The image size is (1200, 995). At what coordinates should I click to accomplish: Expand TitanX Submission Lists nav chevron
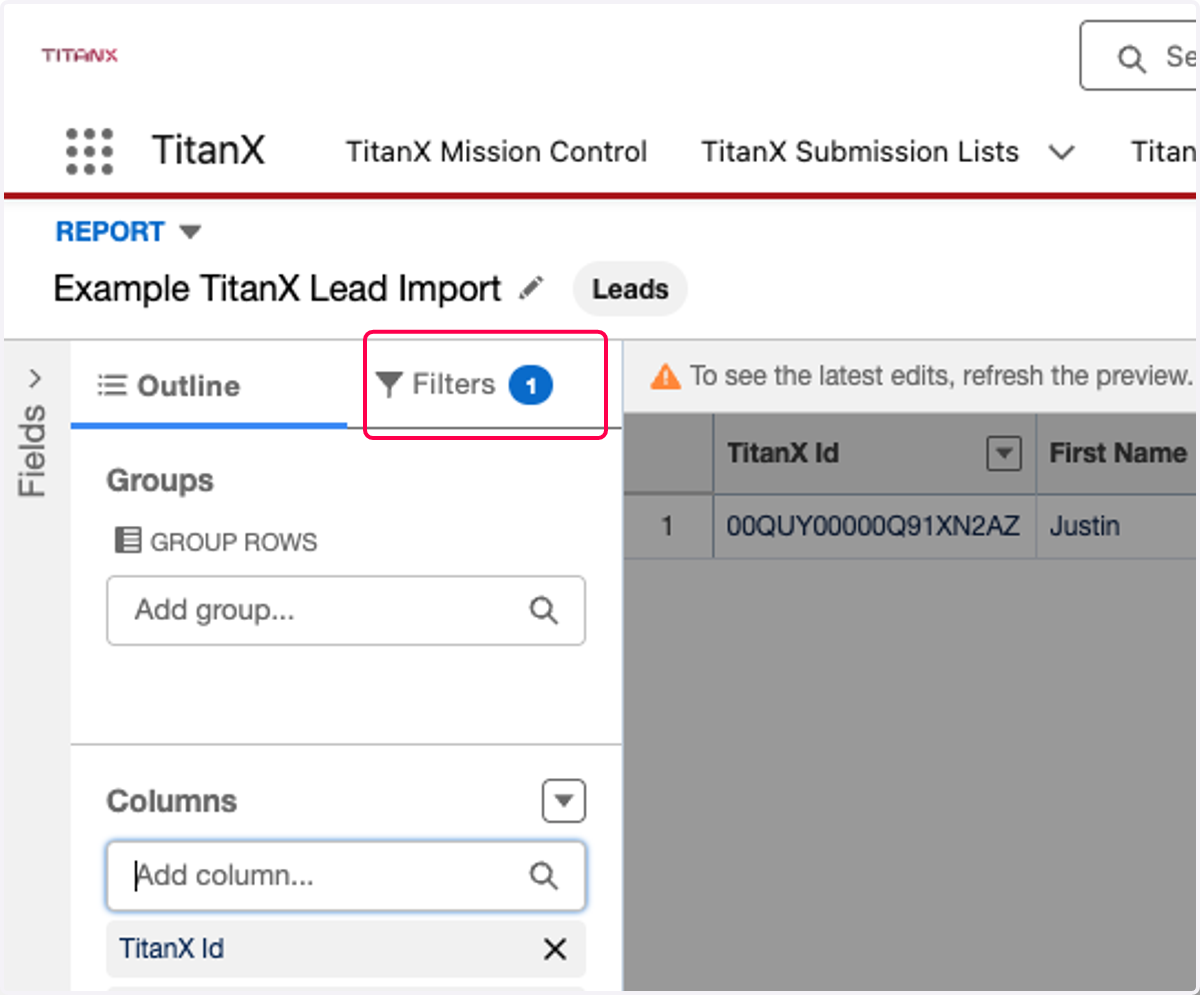[1062, 152]
